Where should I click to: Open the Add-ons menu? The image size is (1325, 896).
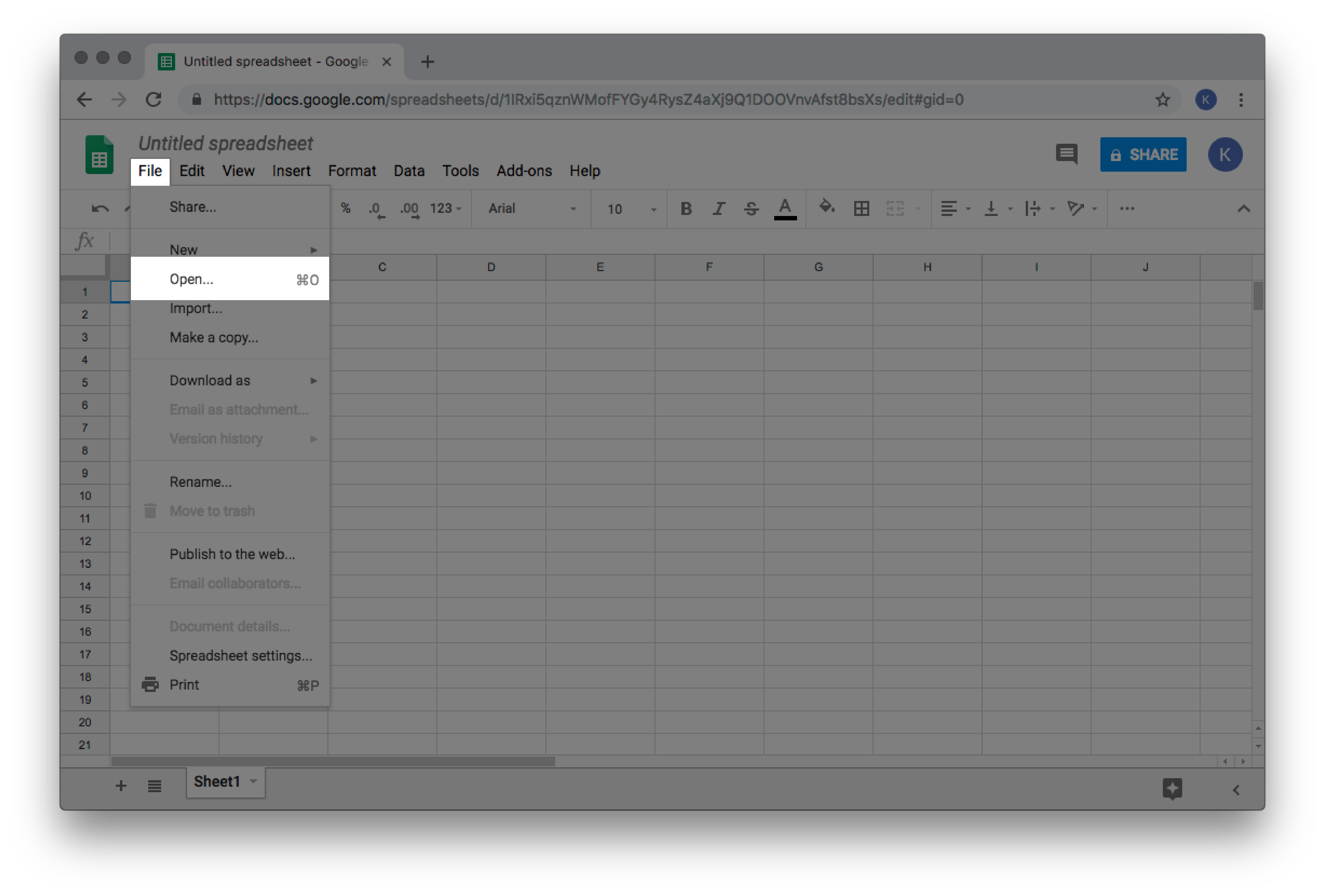[524, 171]
